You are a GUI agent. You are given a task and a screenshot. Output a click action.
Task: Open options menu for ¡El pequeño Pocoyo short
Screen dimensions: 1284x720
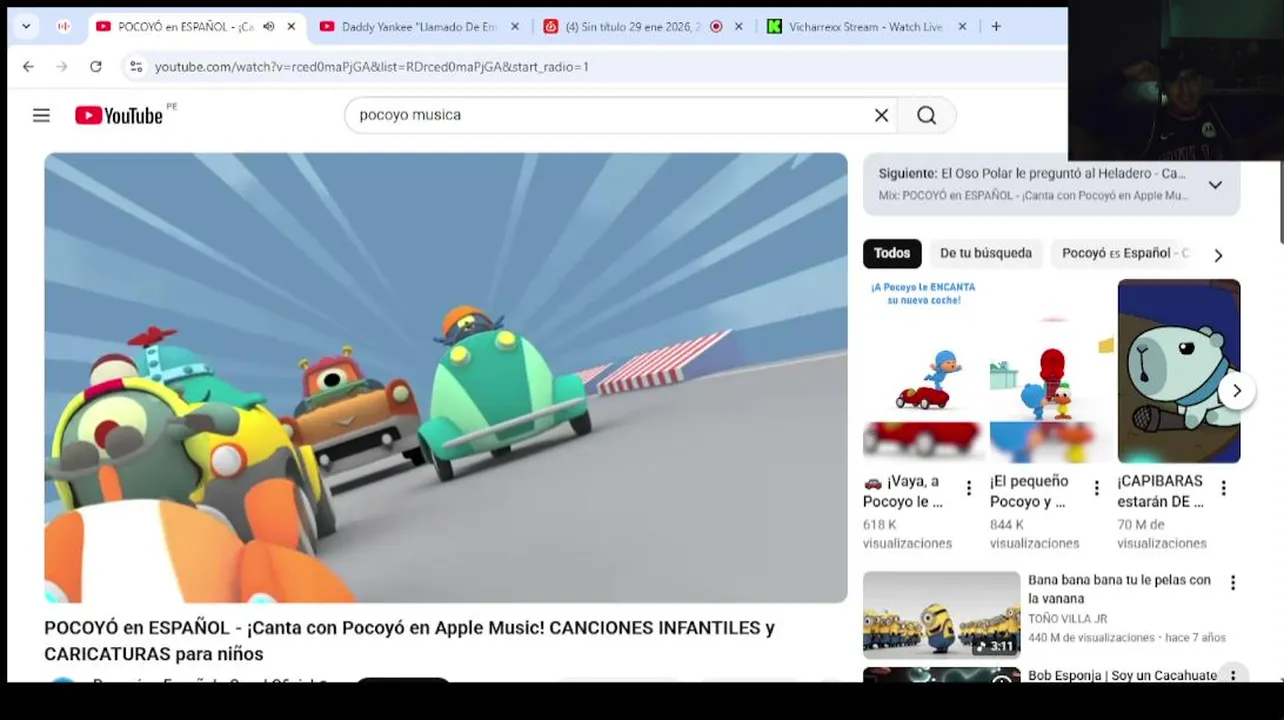coord(1096,488)
